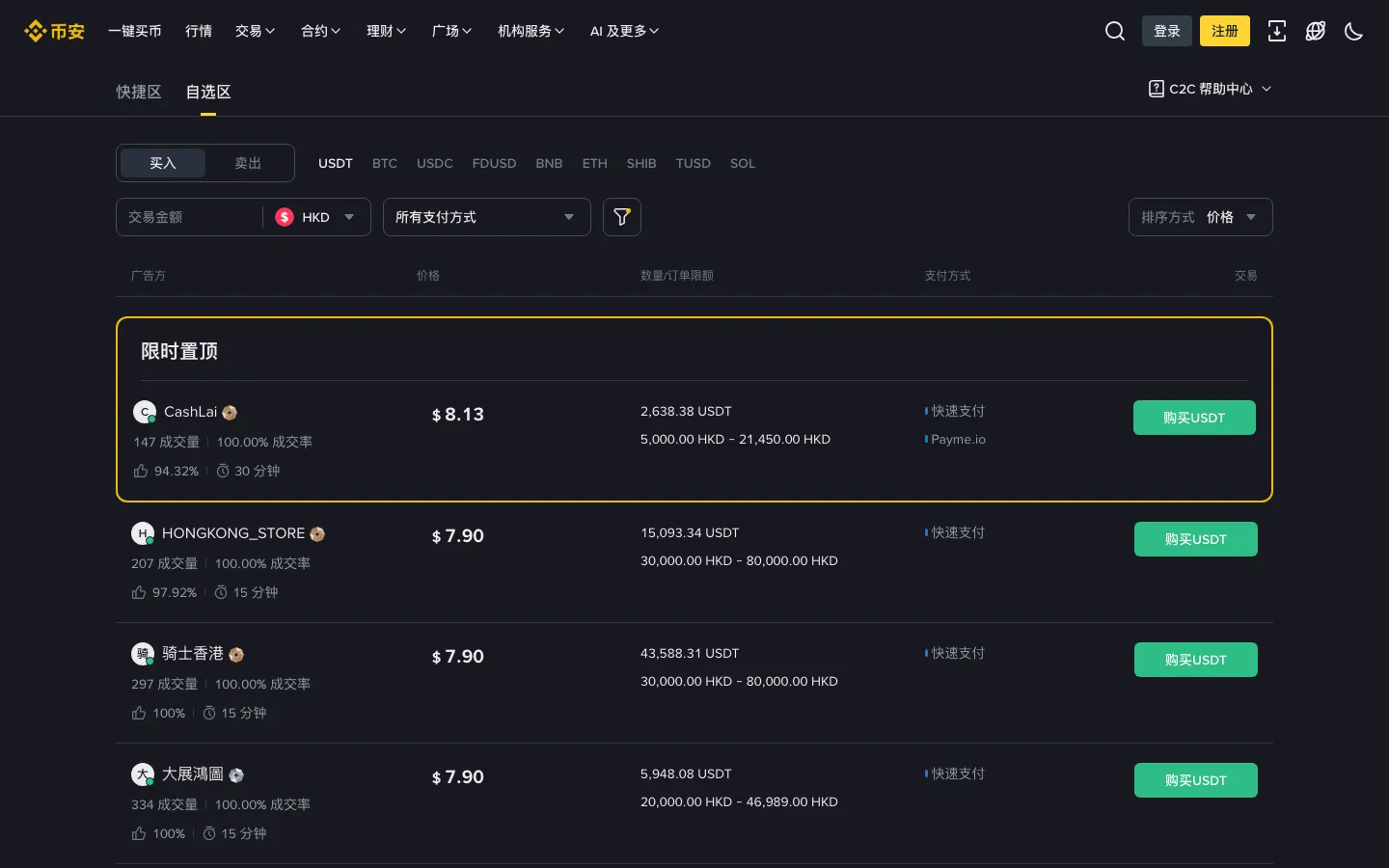The image size is (1389, 868).
Task: Expand the 合约 navigation menu
Action: point(321,31)
